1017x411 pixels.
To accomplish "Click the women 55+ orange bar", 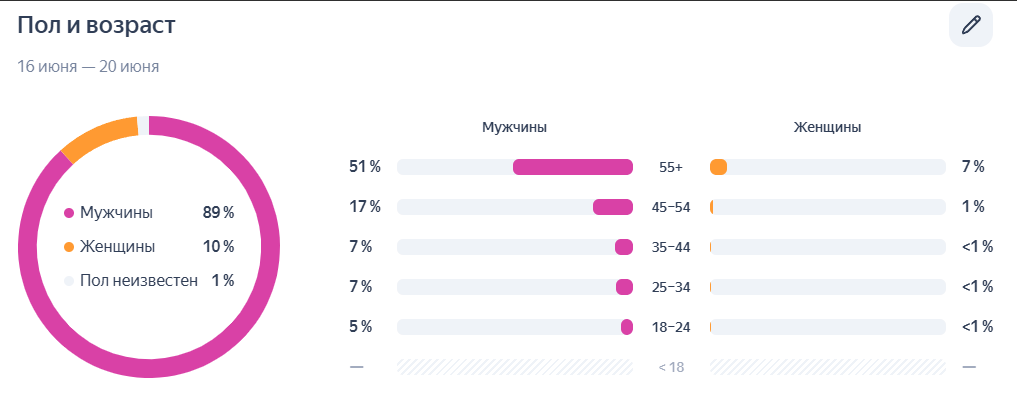I will click(718, 167).
